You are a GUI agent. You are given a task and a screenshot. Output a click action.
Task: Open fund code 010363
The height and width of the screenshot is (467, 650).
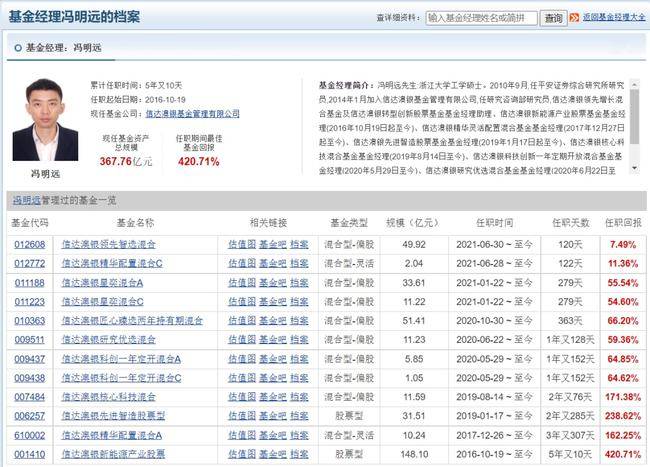(x=29, y=321)
